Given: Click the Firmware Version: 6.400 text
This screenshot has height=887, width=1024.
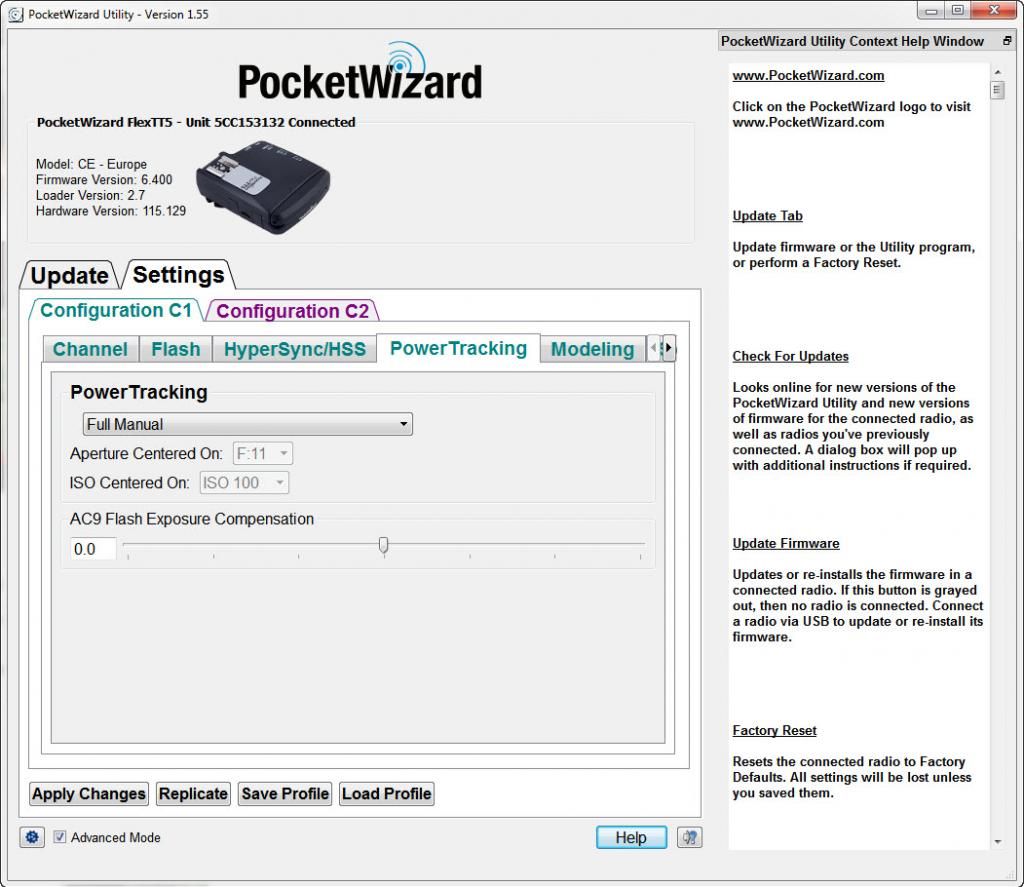Looking at the screenshot, I should [x=104, y=180].
